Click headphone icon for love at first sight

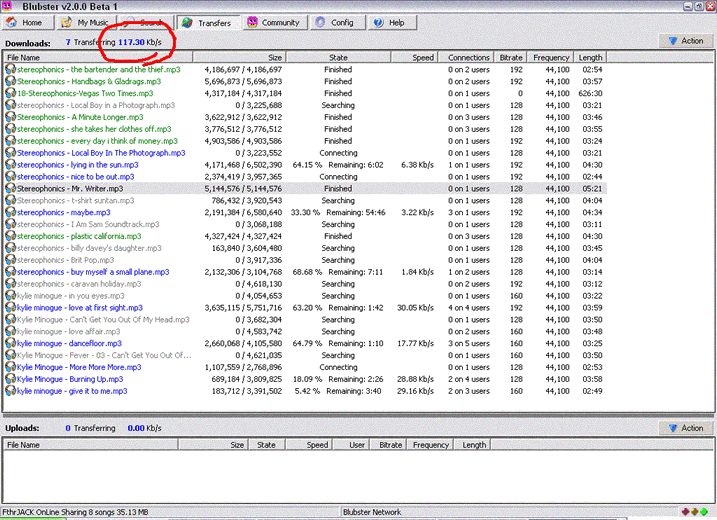(10, 307)
